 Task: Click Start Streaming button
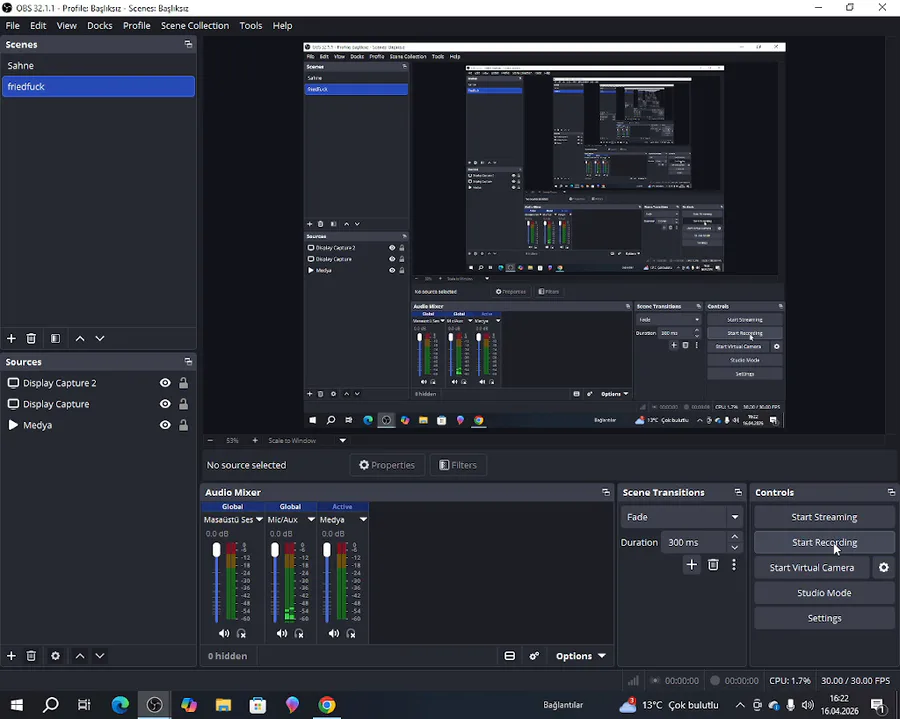pos(824,517)
